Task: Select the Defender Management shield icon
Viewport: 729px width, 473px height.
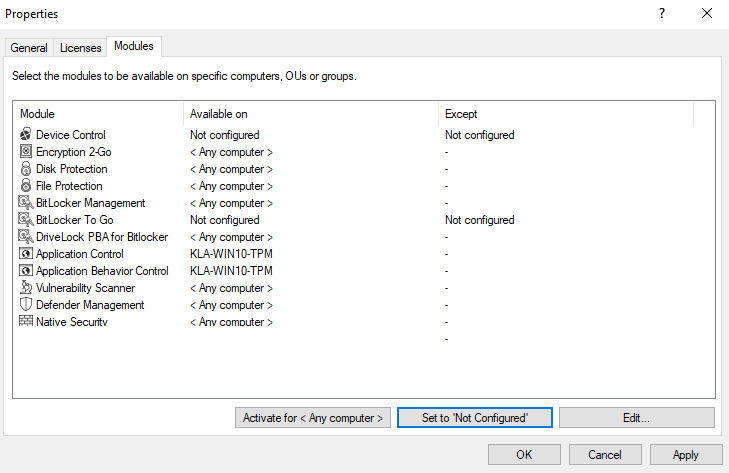Action: [26, 305]
